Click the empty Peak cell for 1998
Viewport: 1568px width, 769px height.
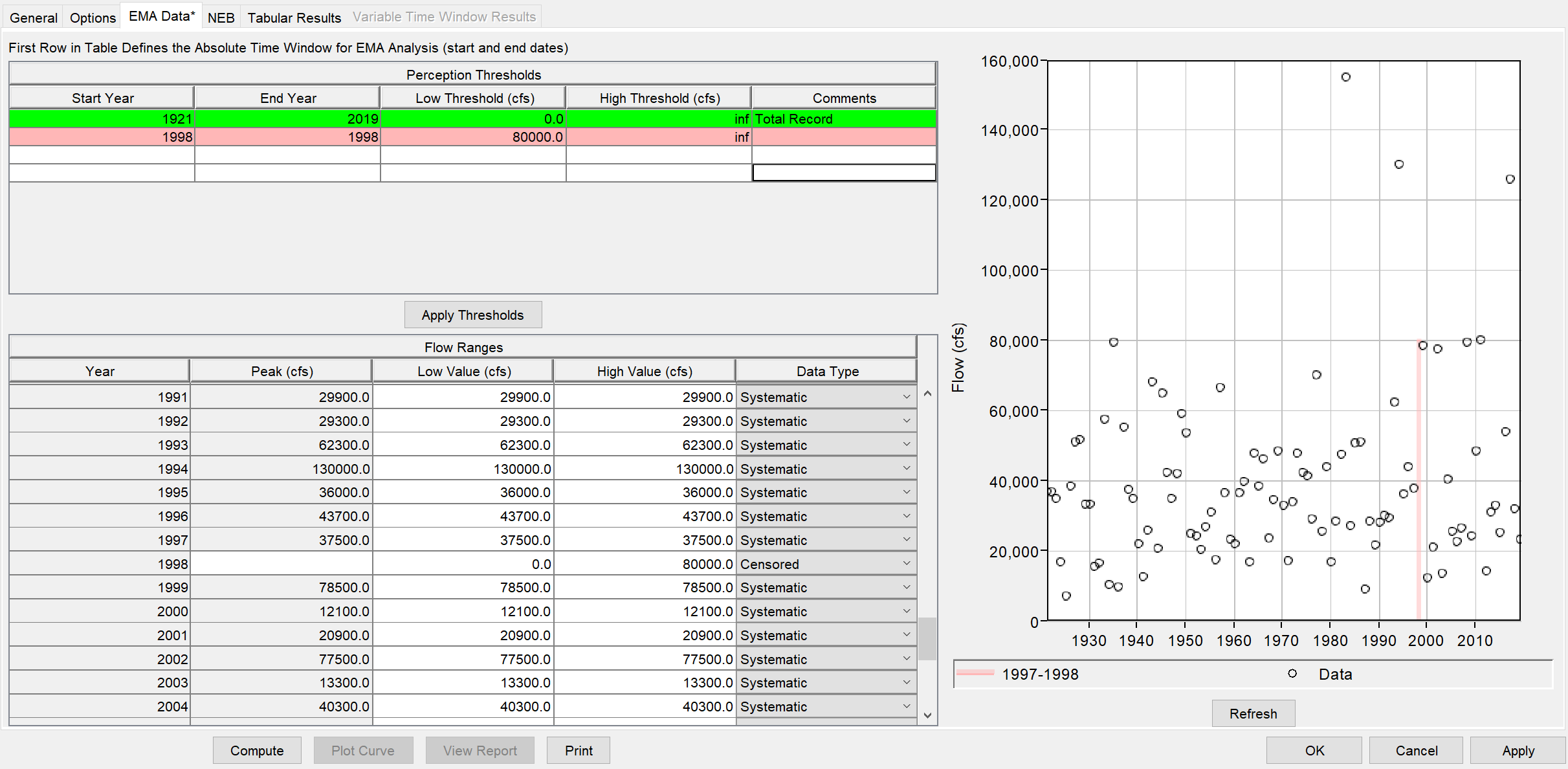coord(282,564)
